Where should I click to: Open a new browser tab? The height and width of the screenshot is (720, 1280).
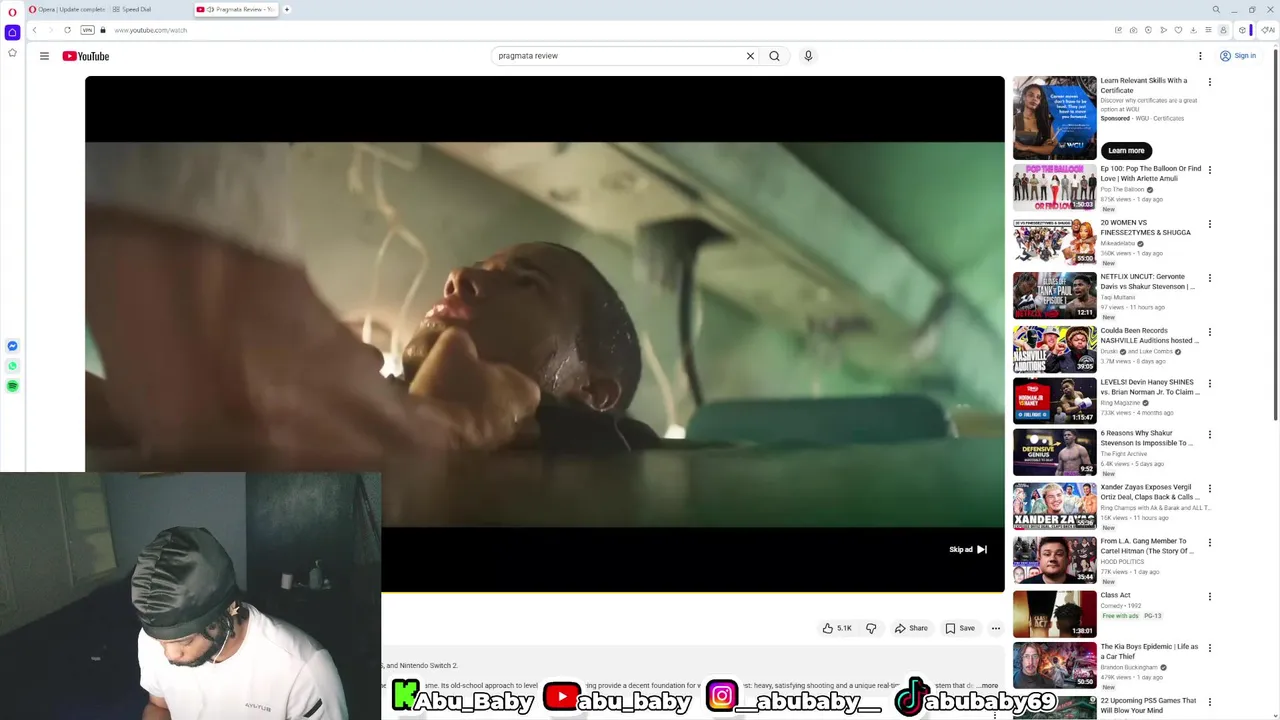coord(287,9)
